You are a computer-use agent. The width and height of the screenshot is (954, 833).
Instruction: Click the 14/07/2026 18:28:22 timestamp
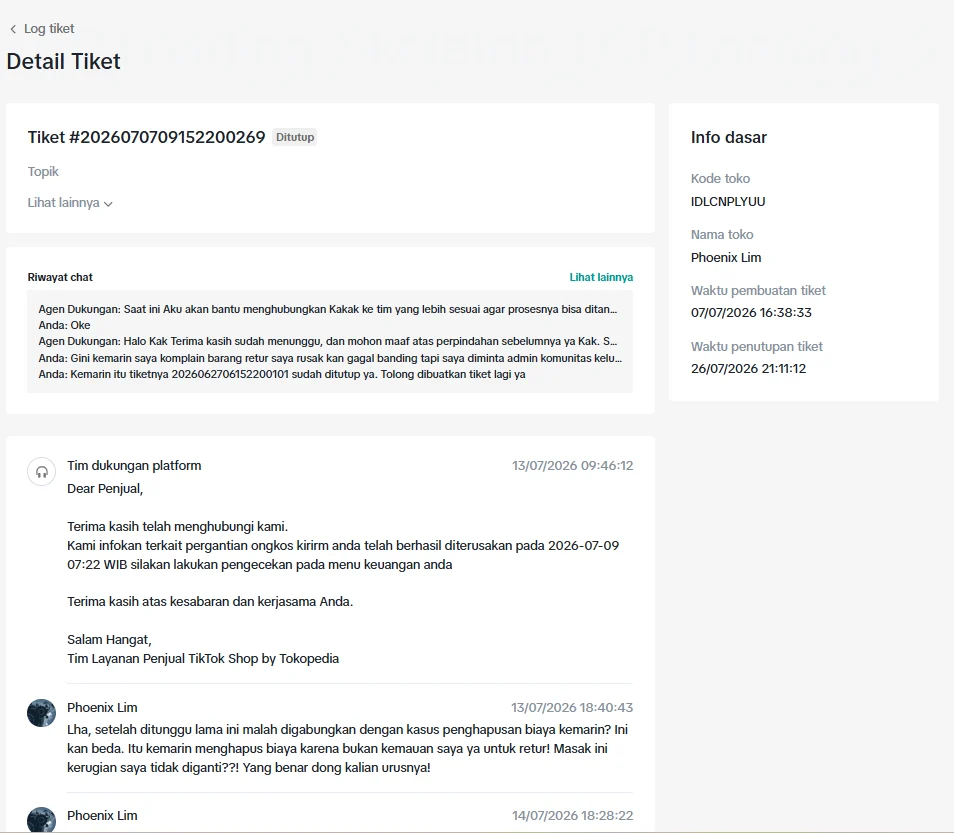[x=572, y=815]
